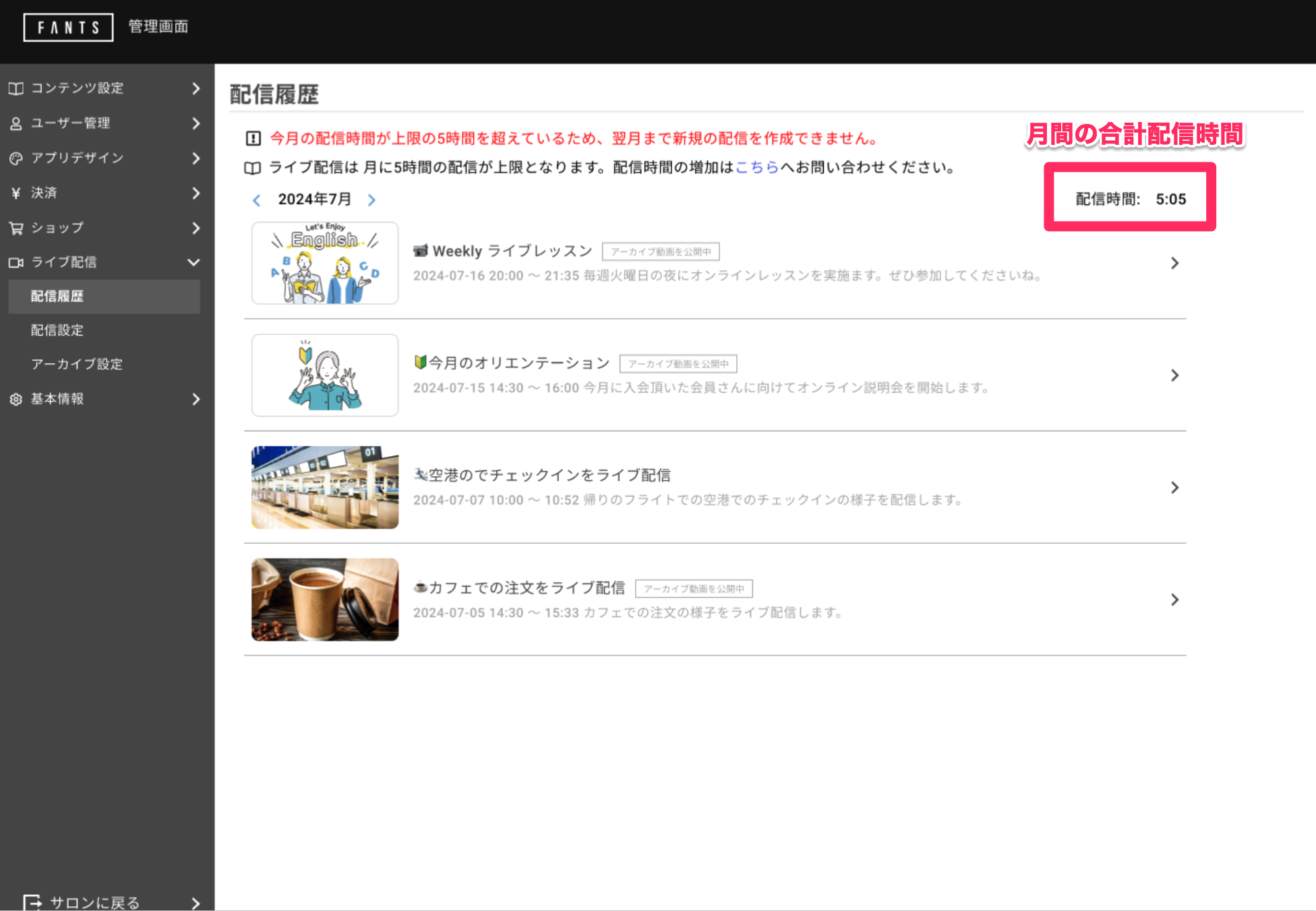Go to previous month before 2024年7月

pyautogui.click(x=257, y=200)
